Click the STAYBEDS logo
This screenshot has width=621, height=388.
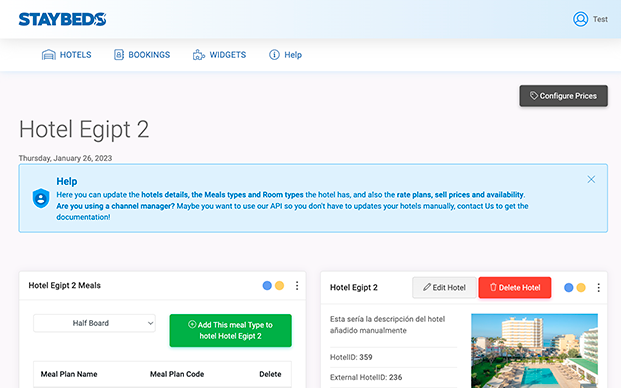[63, 19]
